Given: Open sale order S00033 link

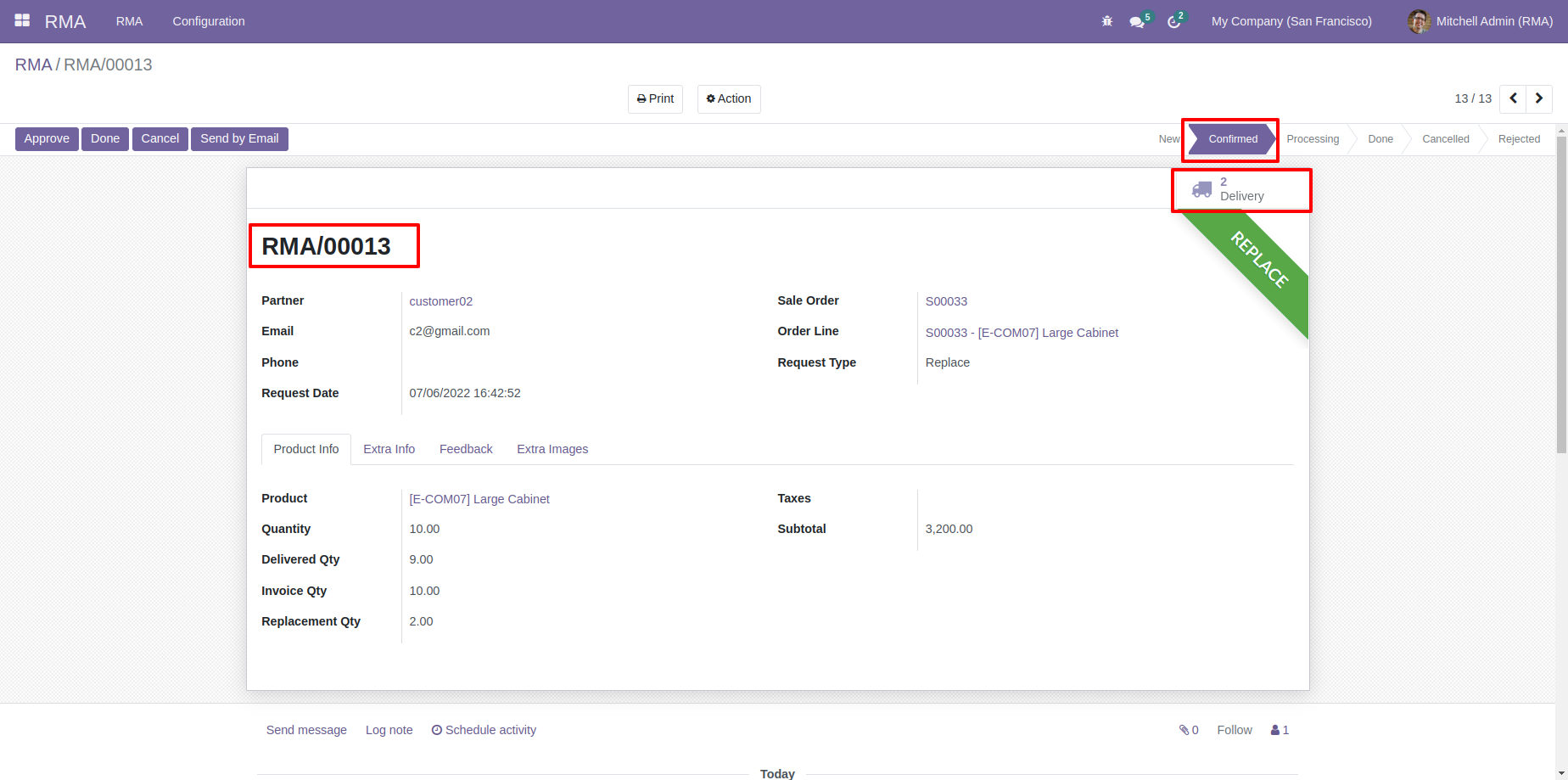Looking at the screenshot, I should (x=946, y=301).
